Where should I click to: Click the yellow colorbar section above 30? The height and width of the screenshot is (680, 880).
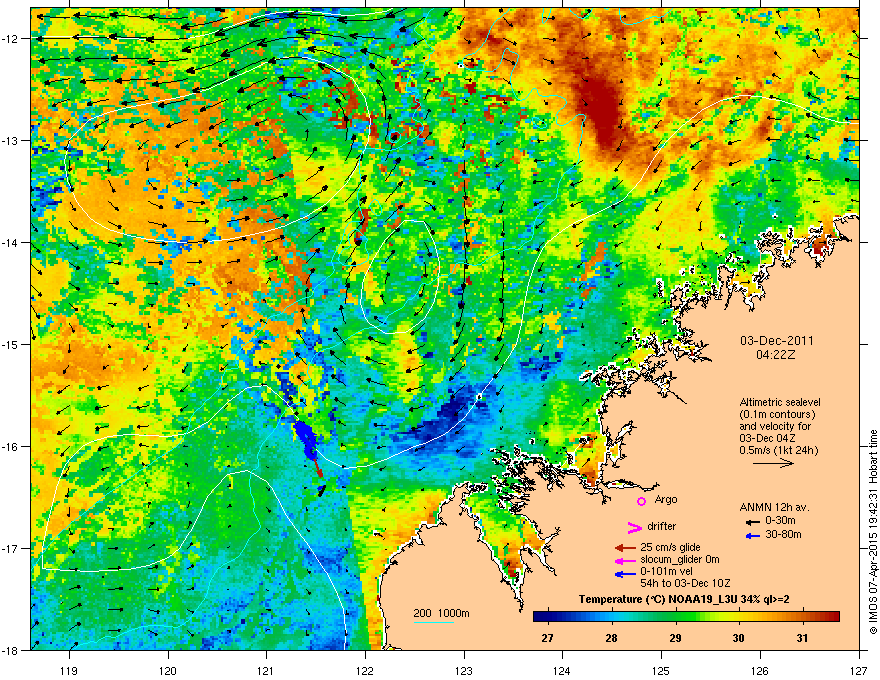click(x=739, y=617)
